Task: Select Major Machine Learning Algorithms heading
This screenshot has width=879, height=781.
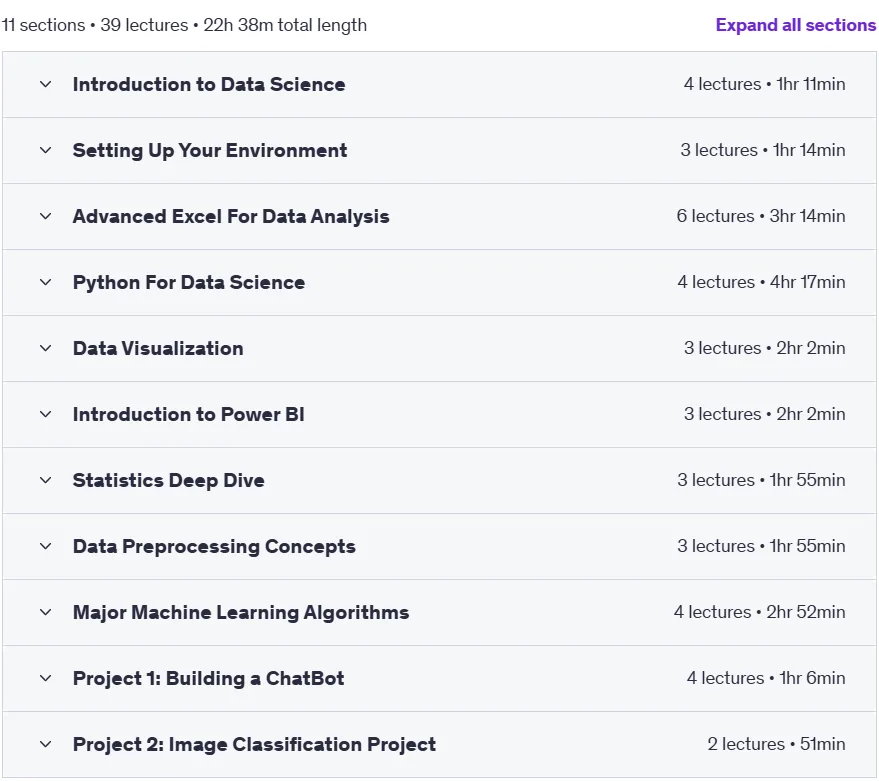Action: (241, 612)
